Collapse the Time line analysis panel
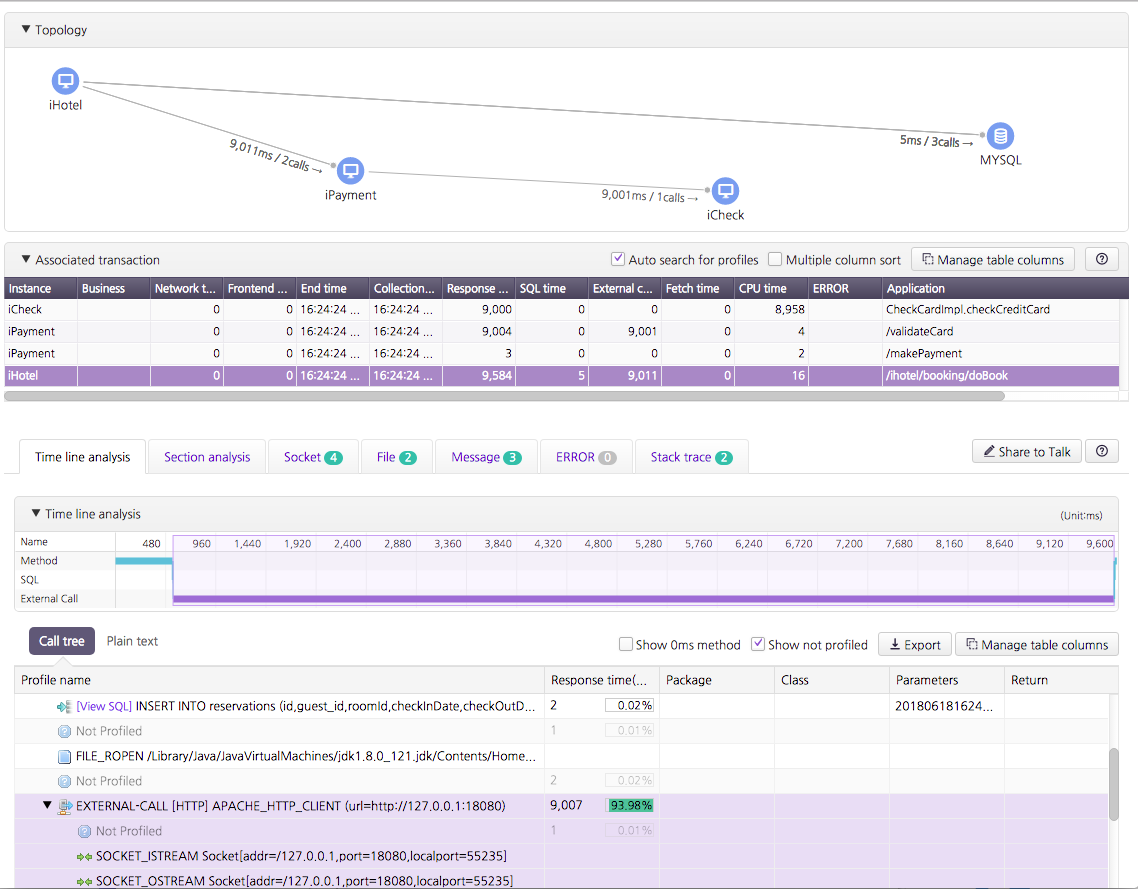Viewport: 1138px width, 889px height. click(36, 513)
